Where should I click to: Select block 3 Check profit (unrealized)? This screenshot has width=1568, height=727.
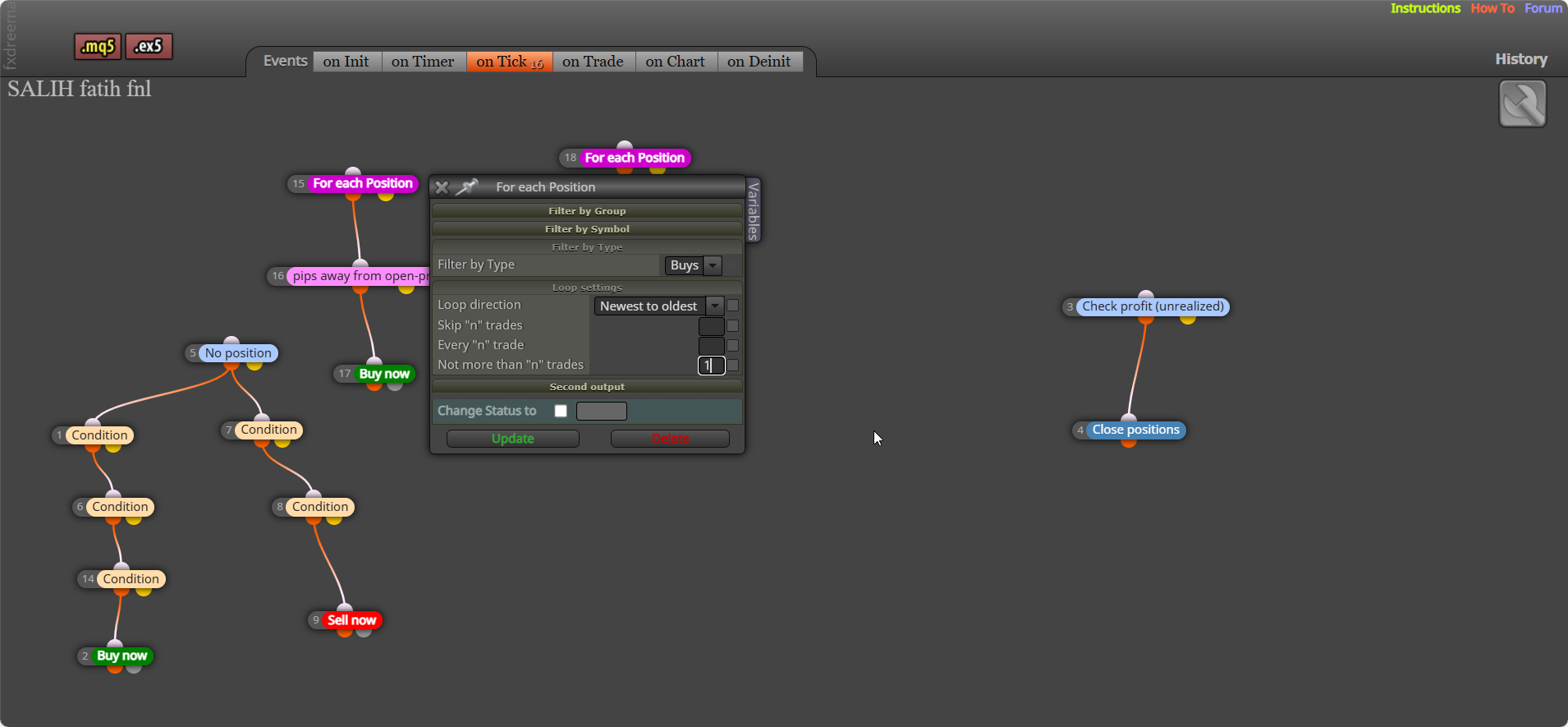coord(1153,306)
